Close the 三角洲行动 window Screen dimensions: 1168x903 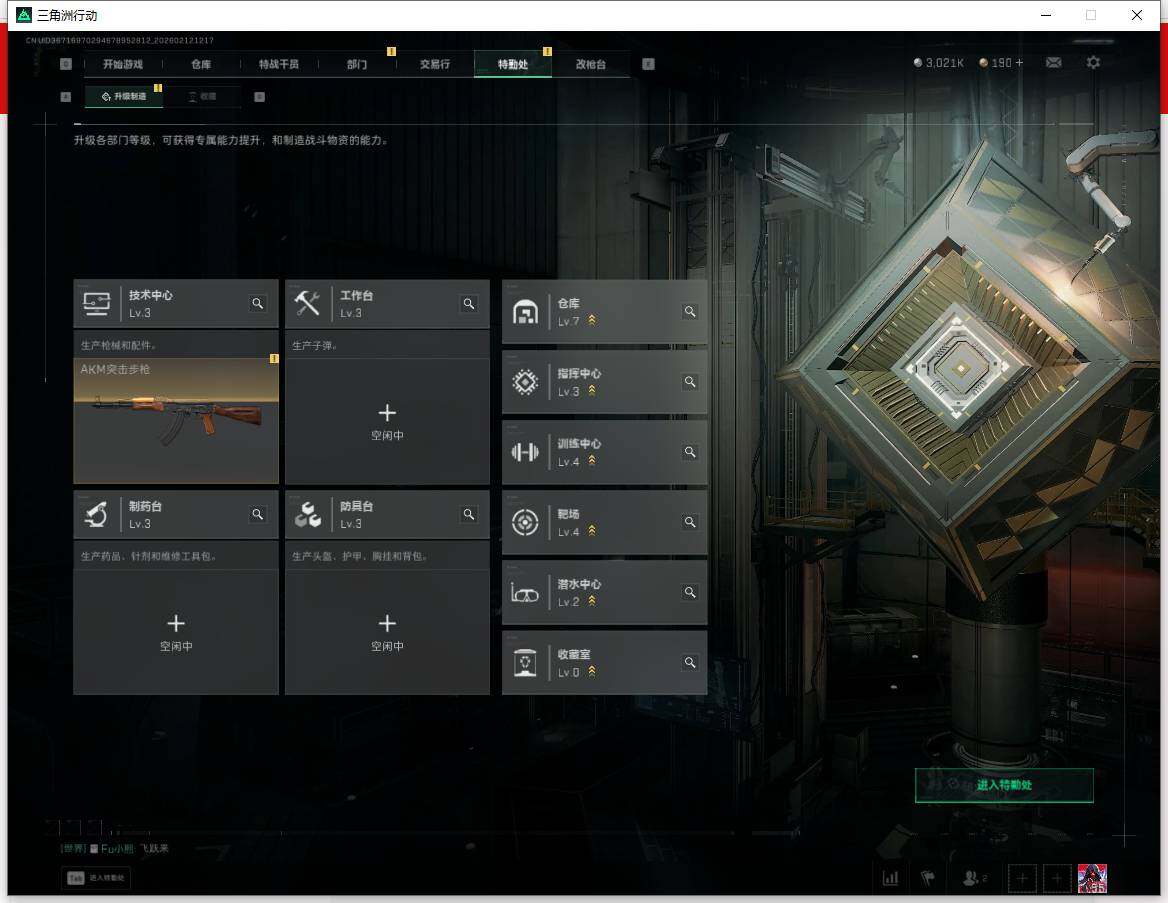pos(1137,15)
